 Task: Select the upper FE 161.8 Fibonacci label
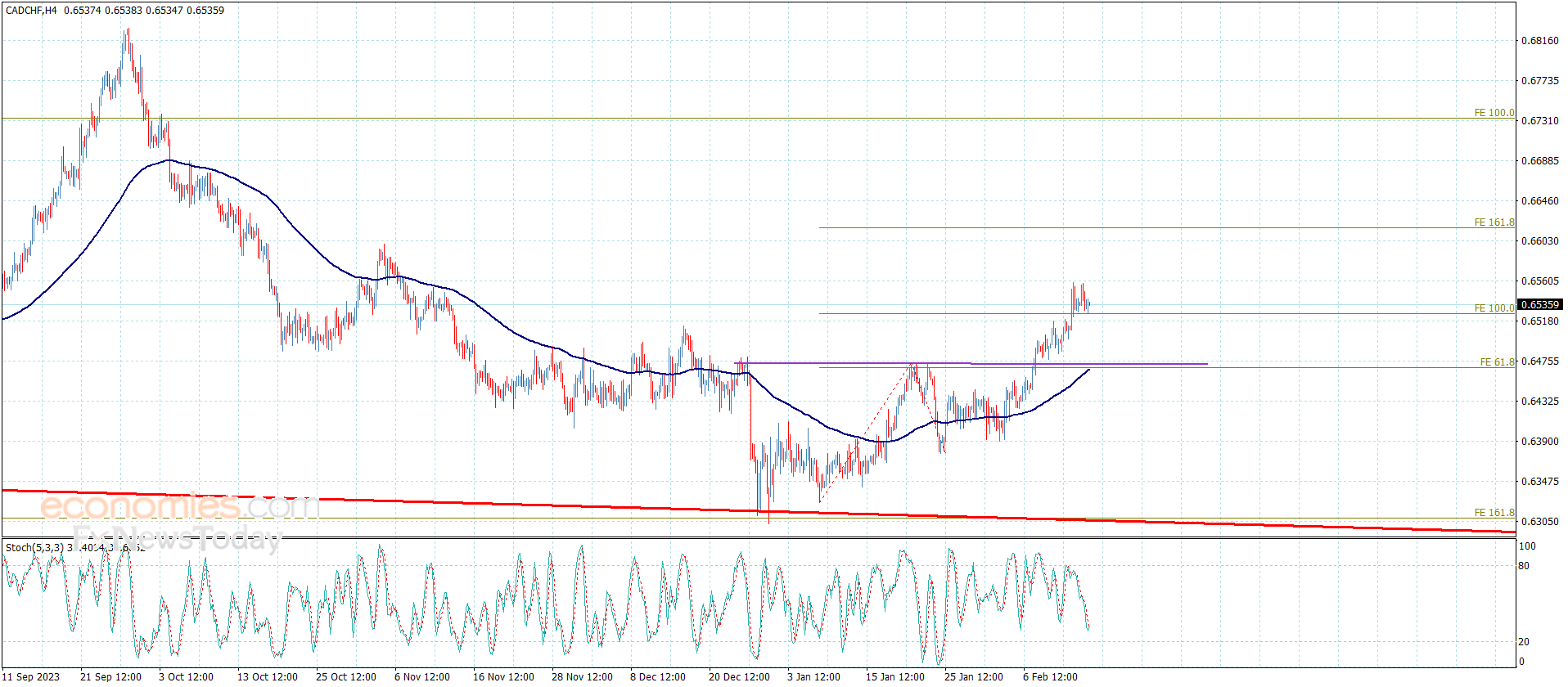[x=1494, y=222]
